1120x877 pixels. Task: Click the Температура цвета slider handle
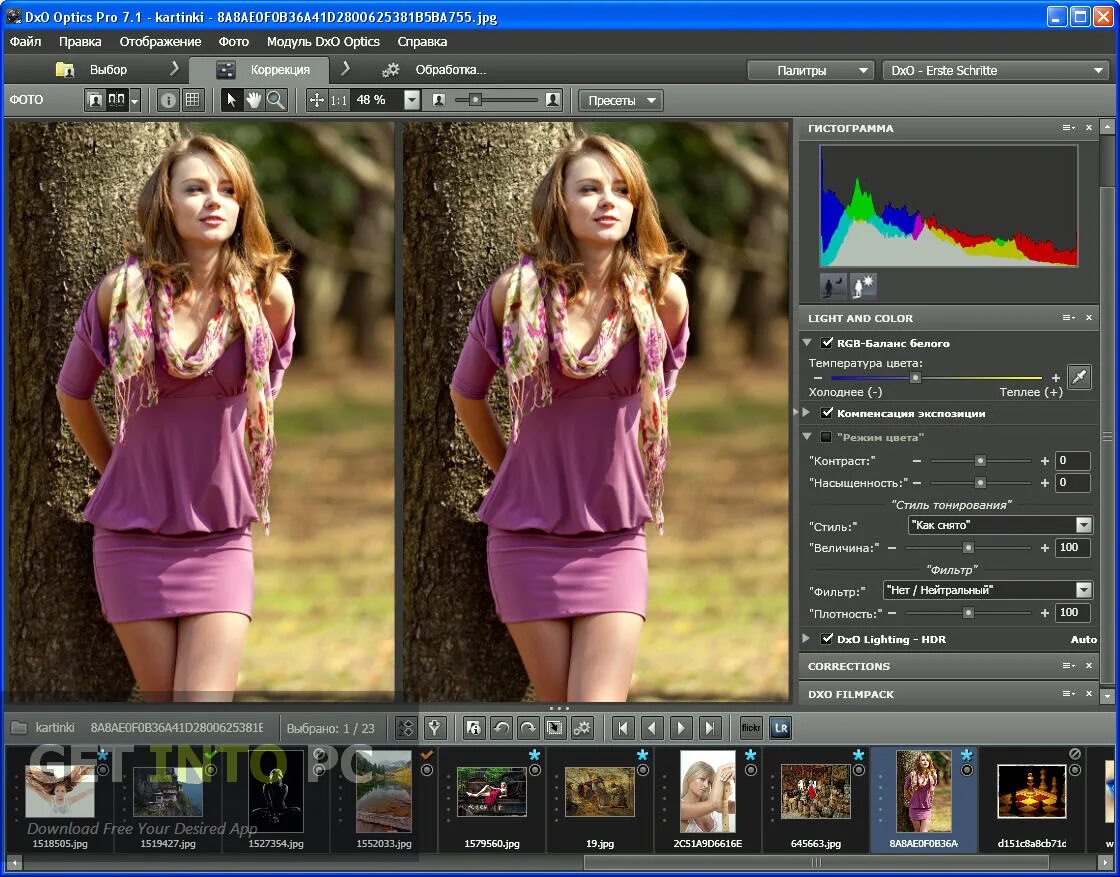(915, 378)
